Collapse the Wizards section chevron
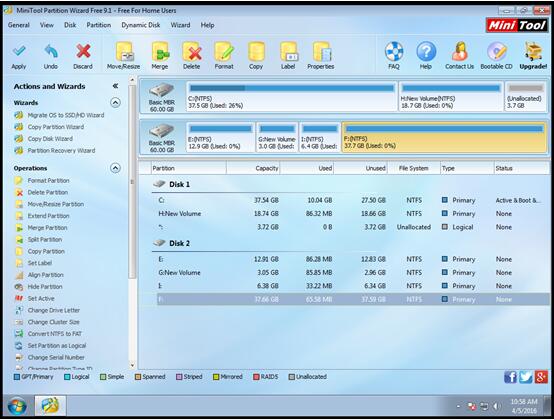Viewport: 554px width, 420px height. tap(115, 102)
